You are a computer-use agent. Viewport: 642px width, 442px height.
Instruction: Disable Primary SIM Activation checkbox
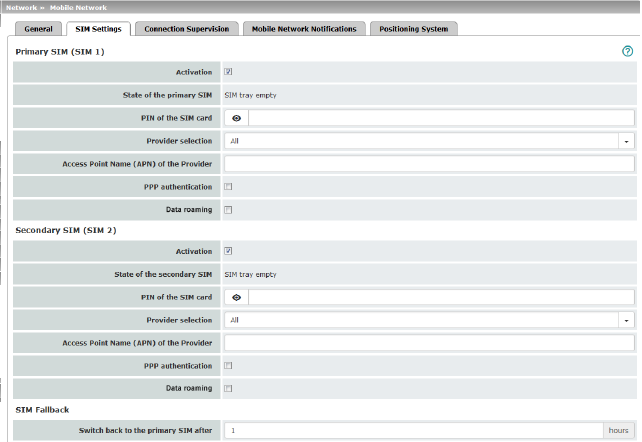coord(228,72)
